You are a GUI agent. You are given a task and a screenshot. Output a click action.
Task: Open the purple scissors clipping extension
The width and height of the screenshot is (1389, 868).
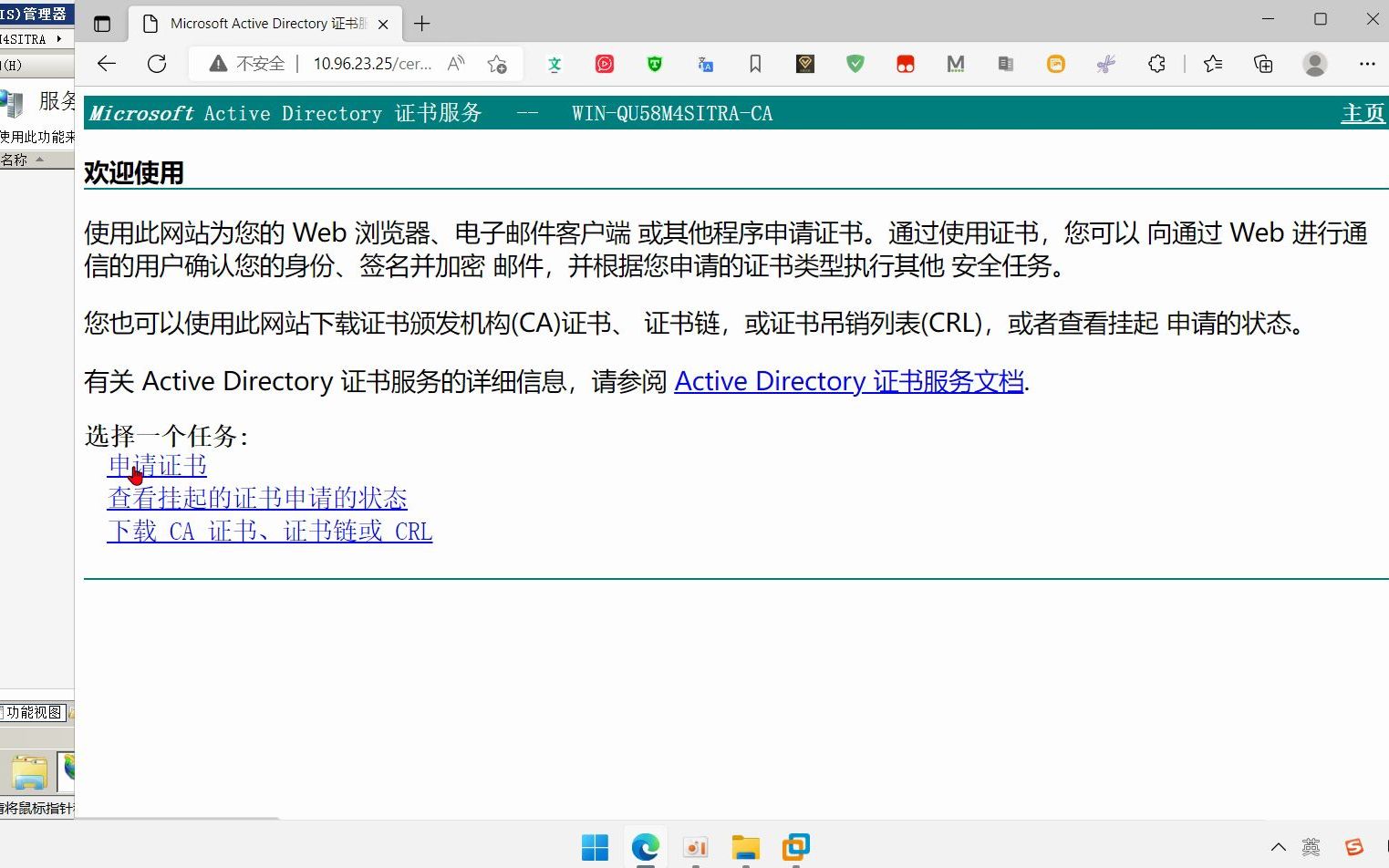tap(1106, 64)
